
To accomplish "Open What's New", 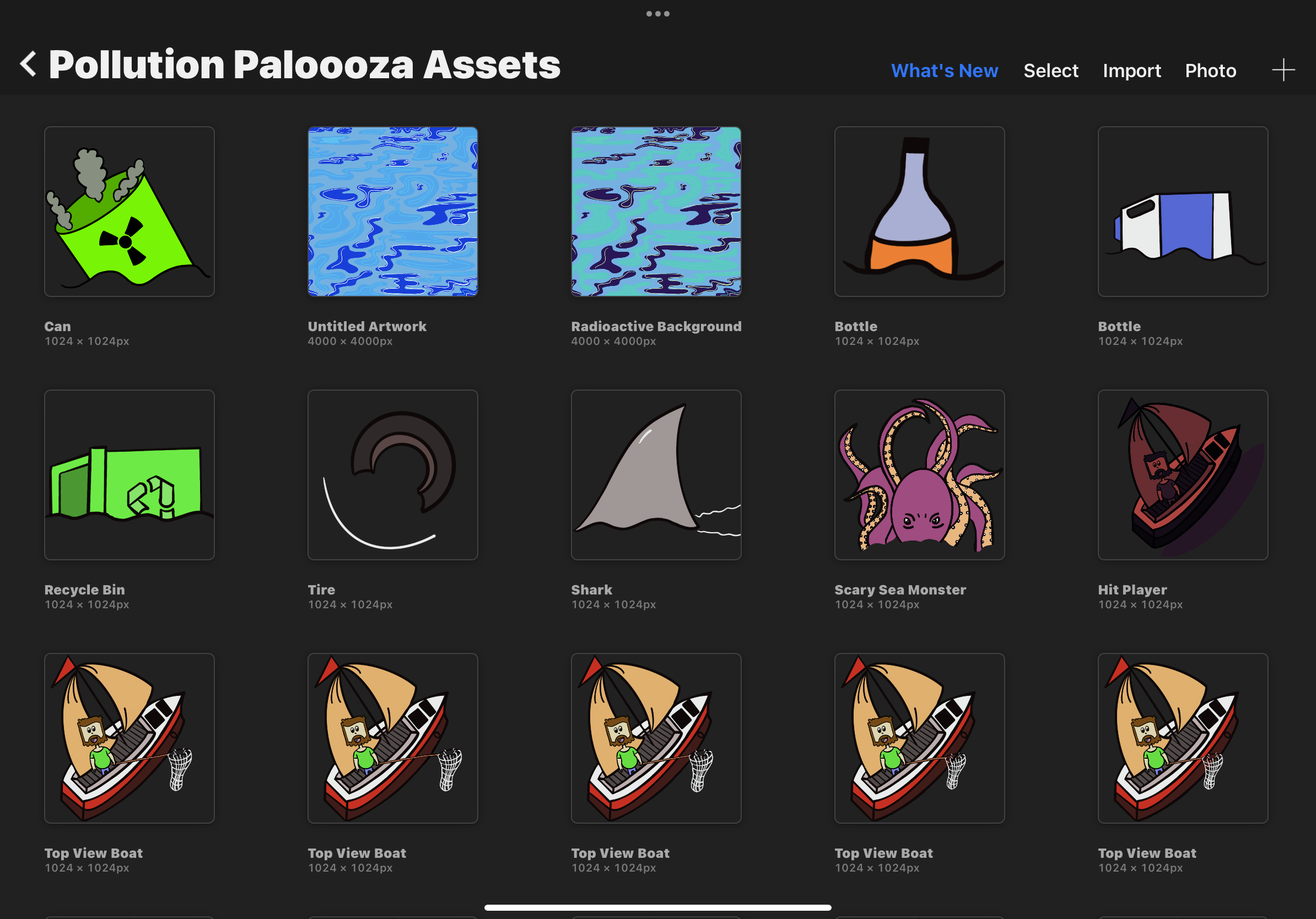I will [x=944, y=71].
